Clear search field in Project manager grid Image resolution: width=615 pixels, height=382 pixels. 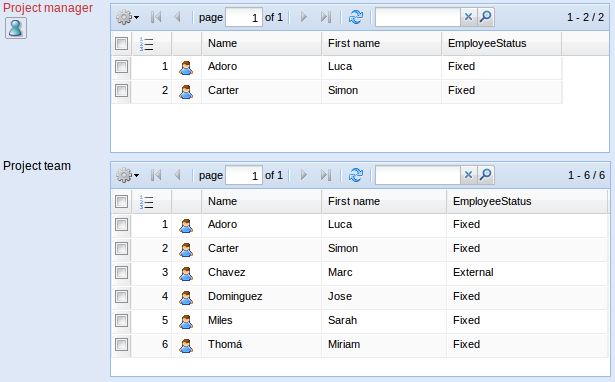coord(468,17)
